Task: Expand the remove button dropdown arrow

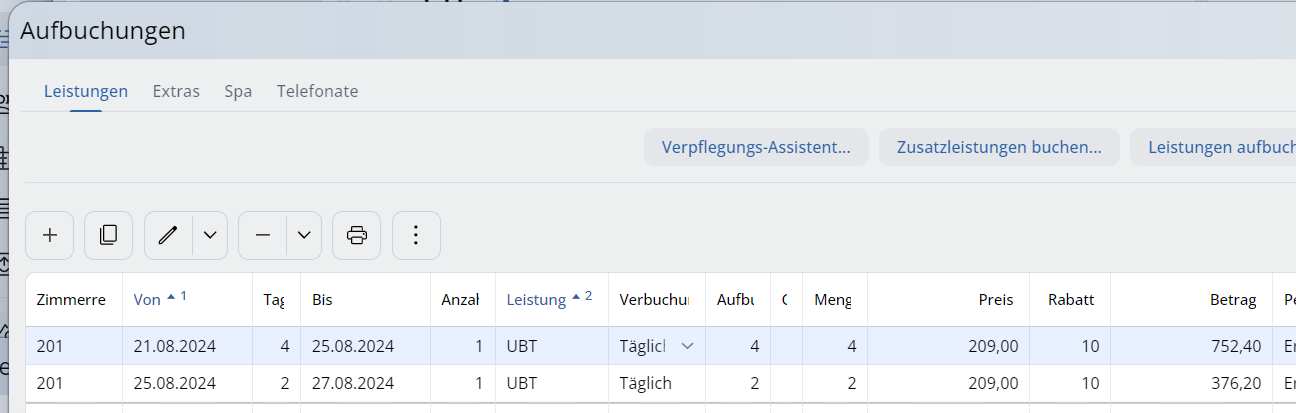Action: click(x=304, y=236)
